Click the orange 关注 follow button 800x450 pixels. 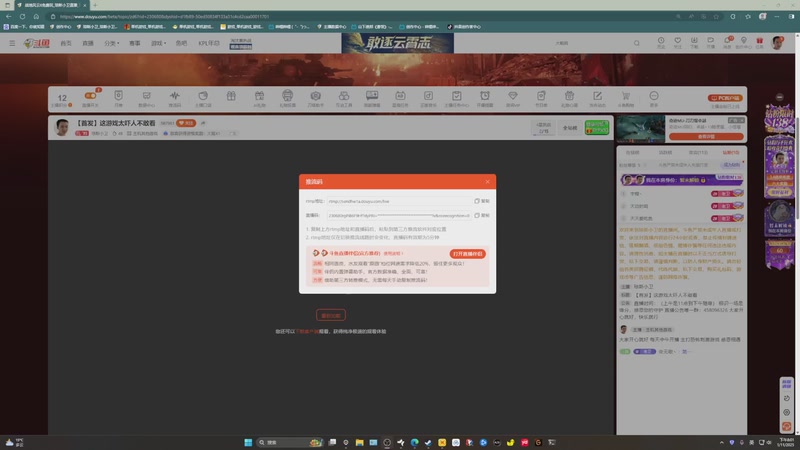pos(186,123)
